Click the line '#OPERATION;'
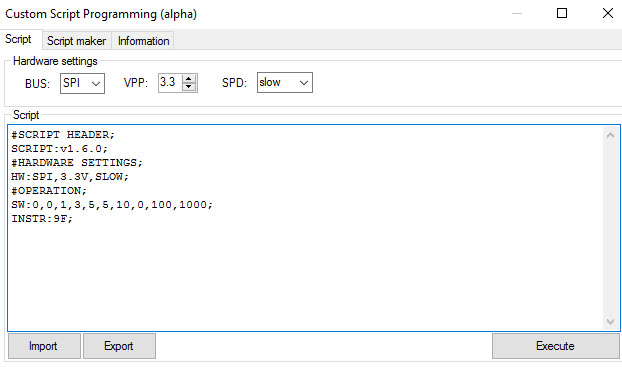 click(x=49, y=190)
